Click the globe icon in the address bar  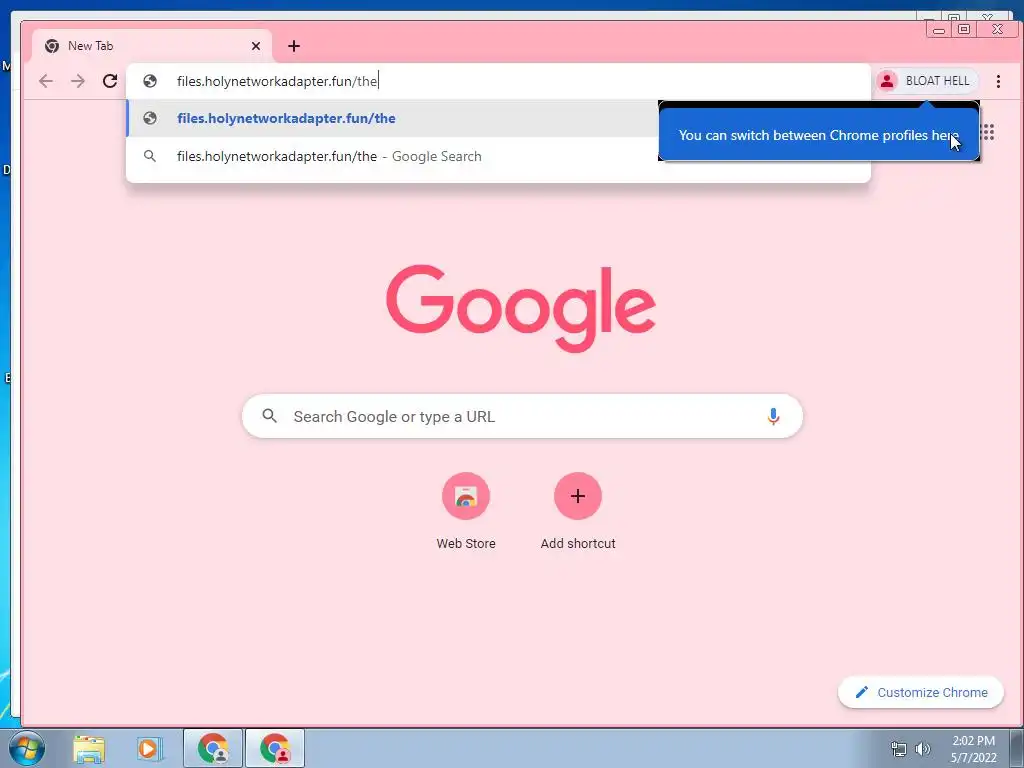tap(150, 81)
